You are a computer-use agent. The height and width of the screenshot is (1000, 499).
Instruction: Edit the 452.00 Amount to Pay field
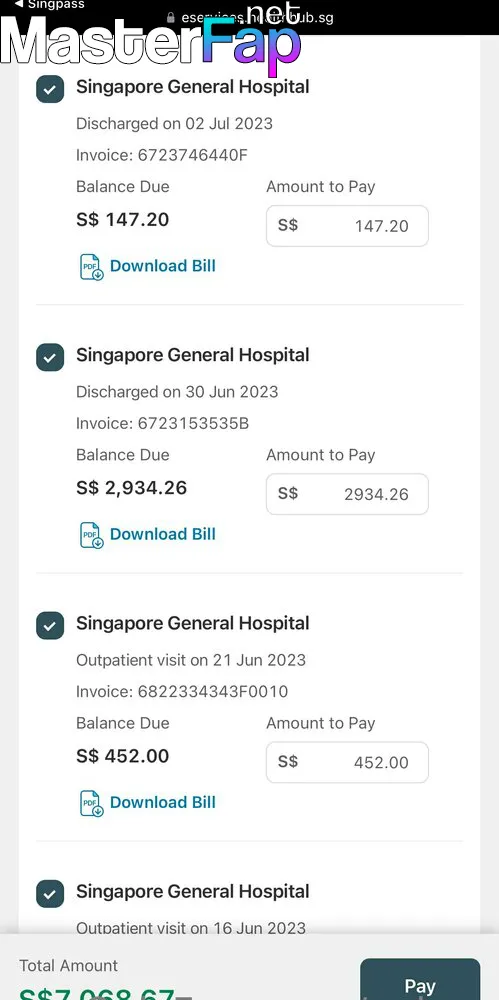[x=347, y=762]
